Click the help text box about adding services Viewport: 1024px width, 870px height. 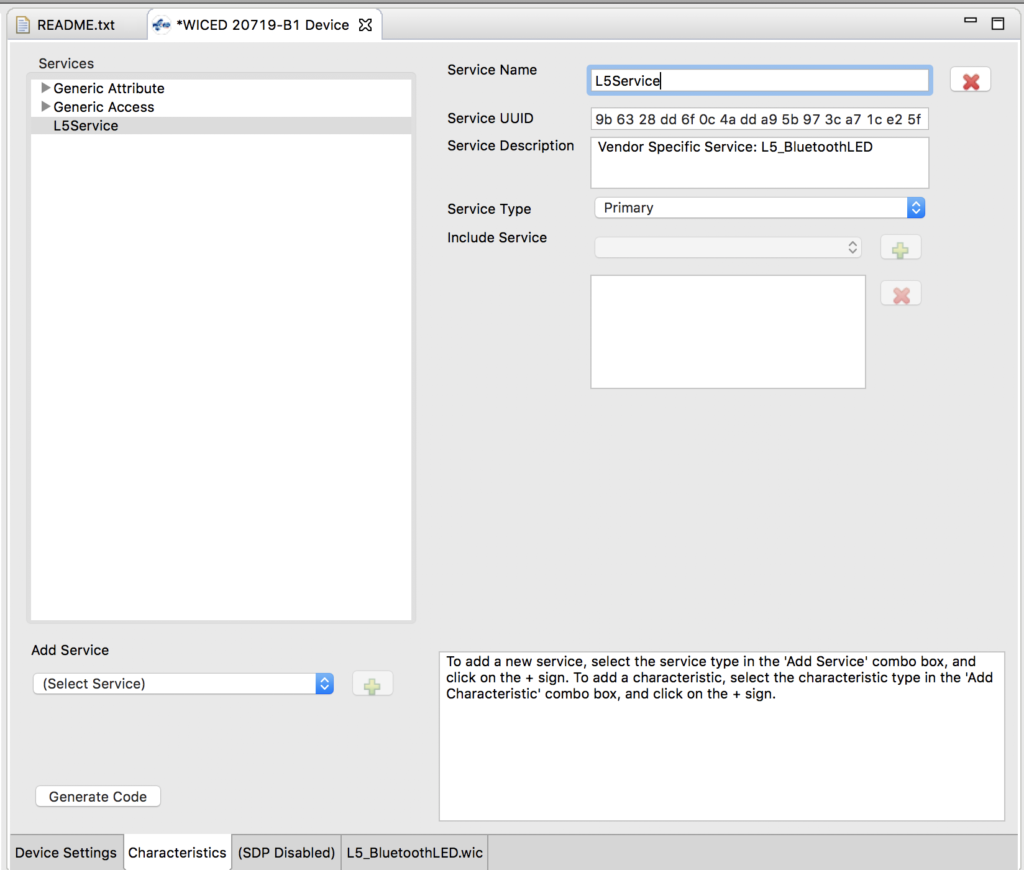click(x=722, y=736)
